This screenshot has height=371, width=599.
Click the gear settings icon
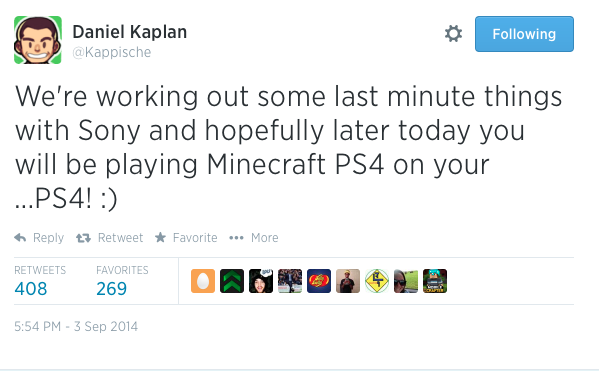(x=453, y=34)
